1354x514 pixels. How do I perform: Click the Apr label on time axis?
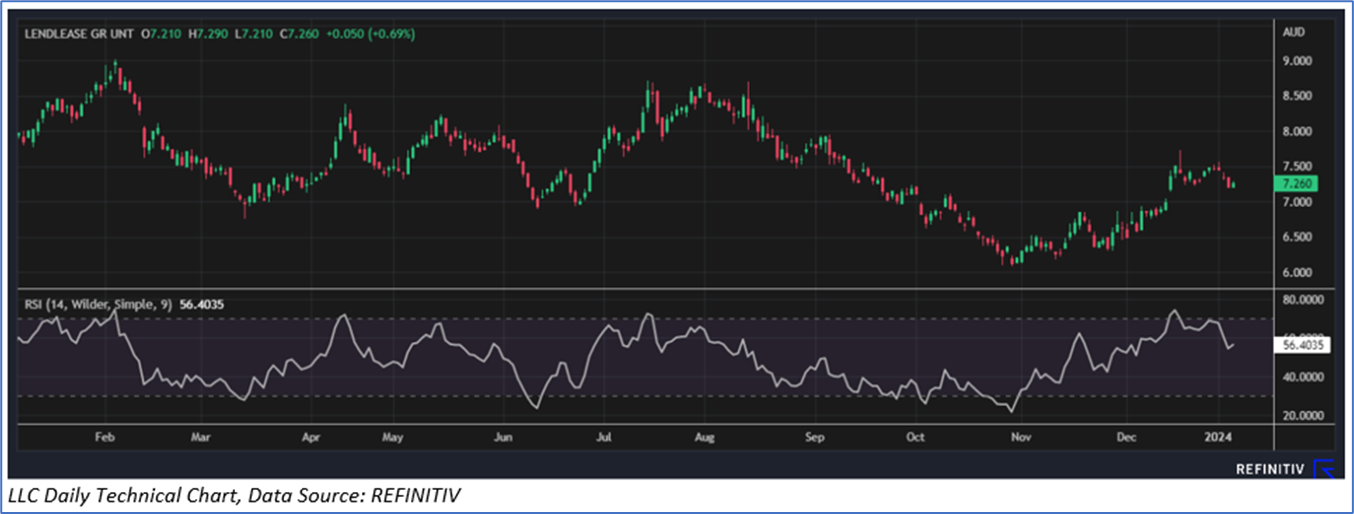coord(311,438)
